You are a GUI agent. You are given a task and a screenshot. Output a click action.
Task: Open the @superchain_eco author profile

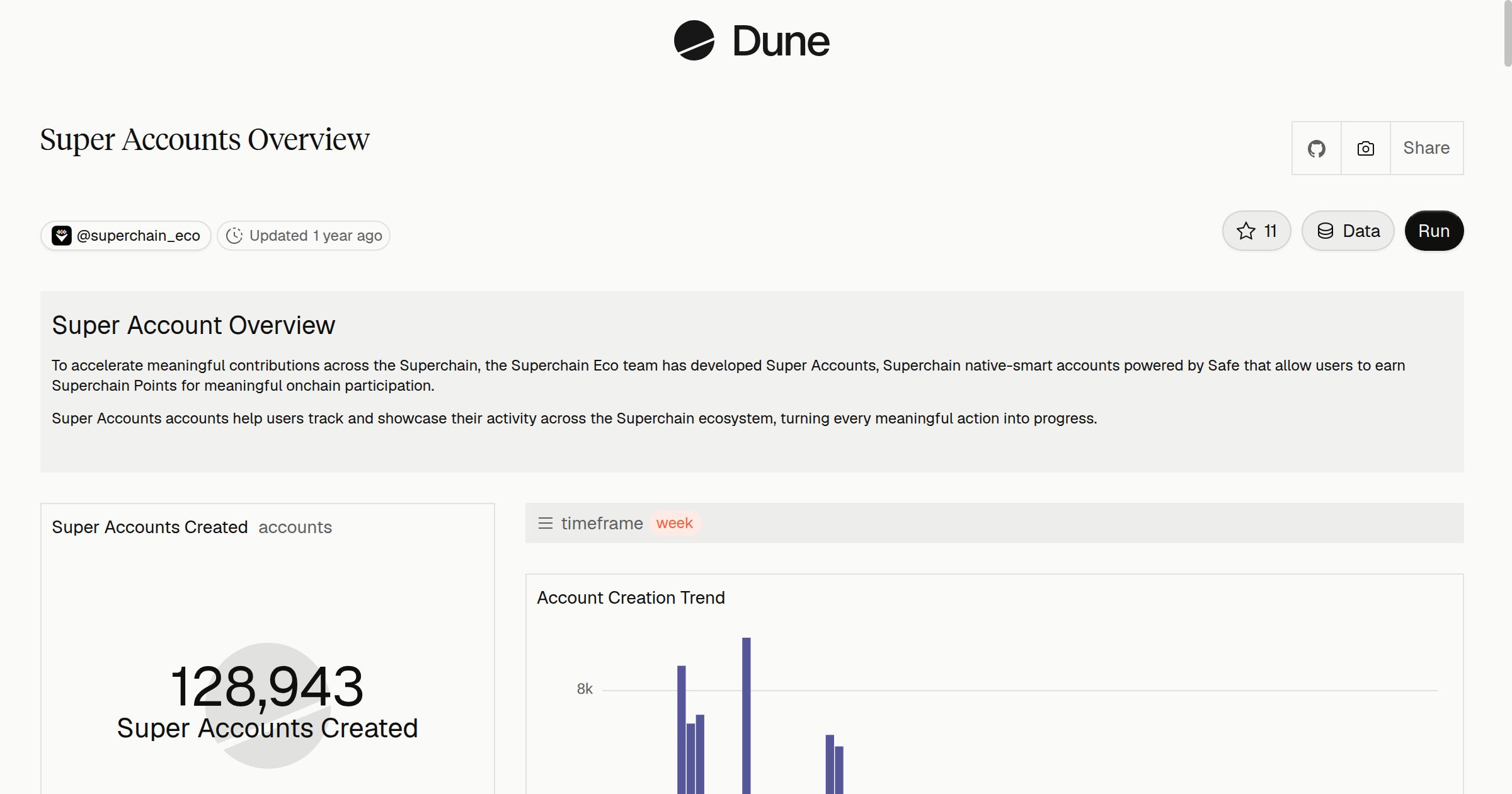click(126, 236)
